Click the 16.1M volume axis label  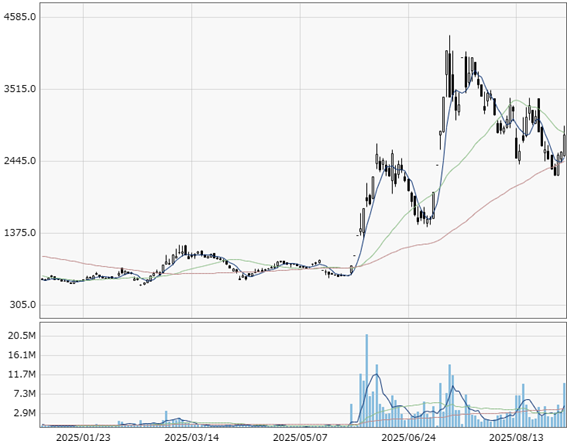[x=22, y=355]
